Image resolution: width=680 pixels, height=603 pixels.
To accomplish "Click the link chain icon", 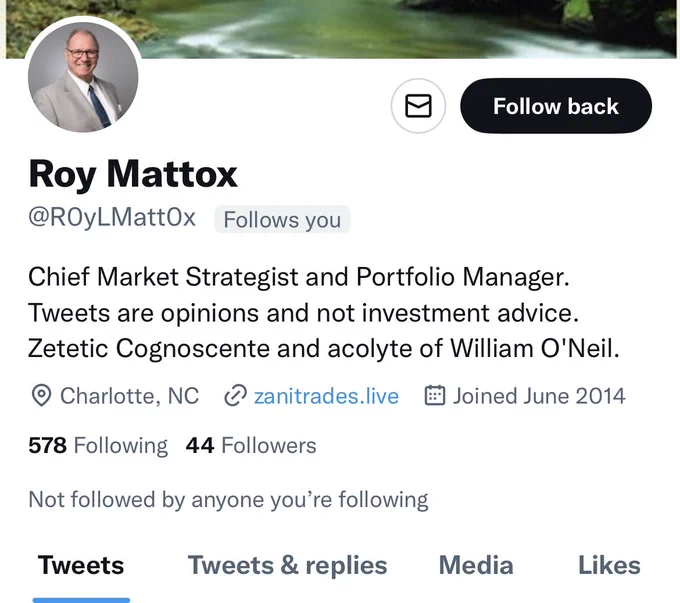I will click(x=235, y=396).
